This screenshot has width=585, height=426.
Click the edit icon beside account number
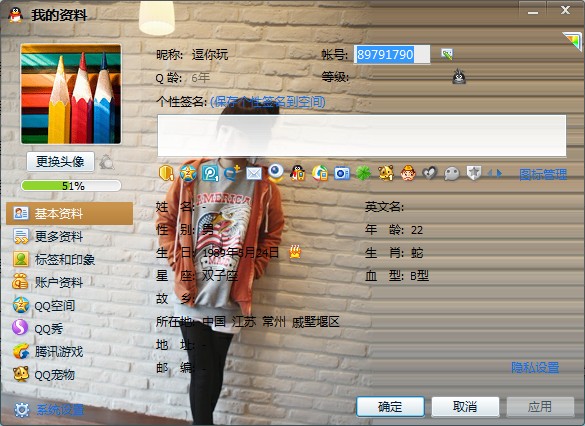pos(447,54)
